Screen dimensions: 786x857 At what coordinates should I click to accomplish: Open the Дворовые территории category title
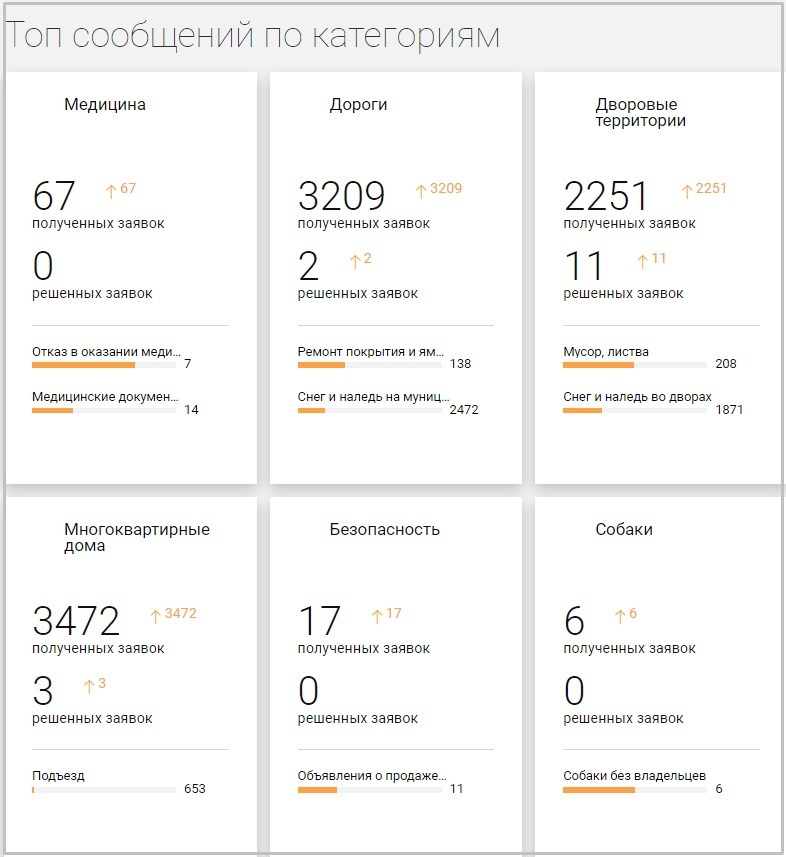[640, 112]
